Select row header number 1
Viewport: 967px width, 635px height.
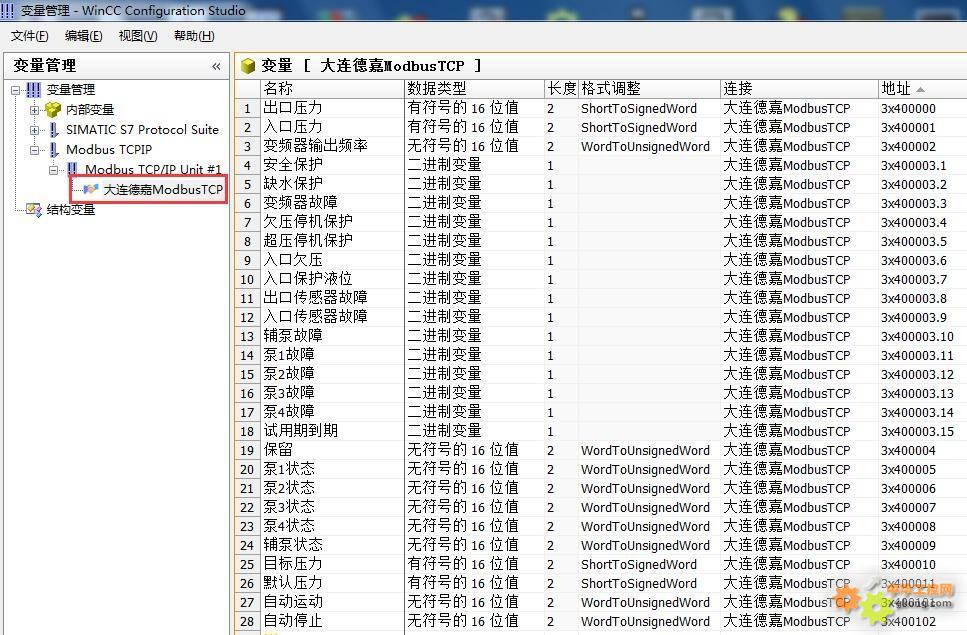pos(247,109)
